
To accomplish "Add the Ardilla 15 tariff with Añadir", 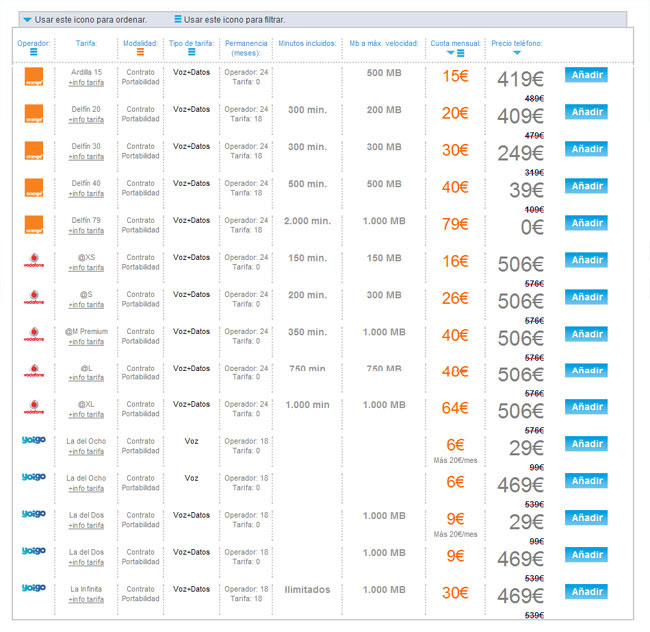I will [x=586, y=75].
